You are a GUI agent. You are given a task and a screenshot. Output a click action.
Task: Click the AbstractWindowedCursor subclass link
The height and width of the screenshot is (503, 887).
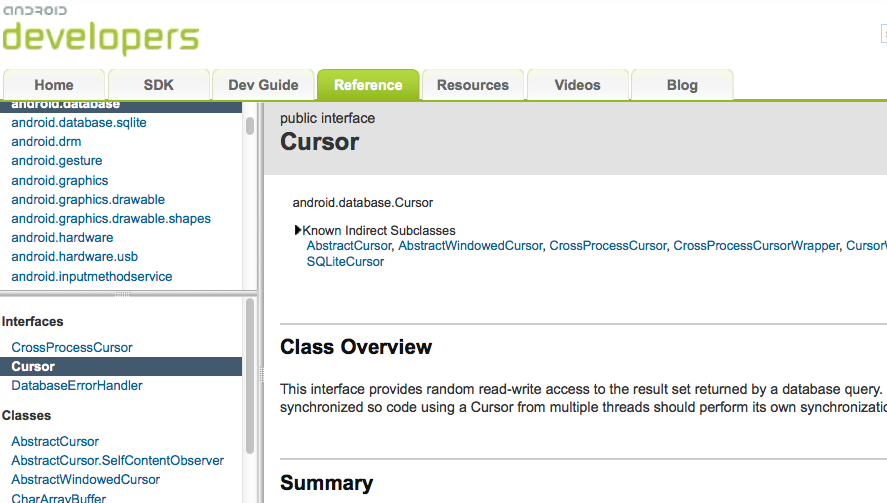pos(470,246)
